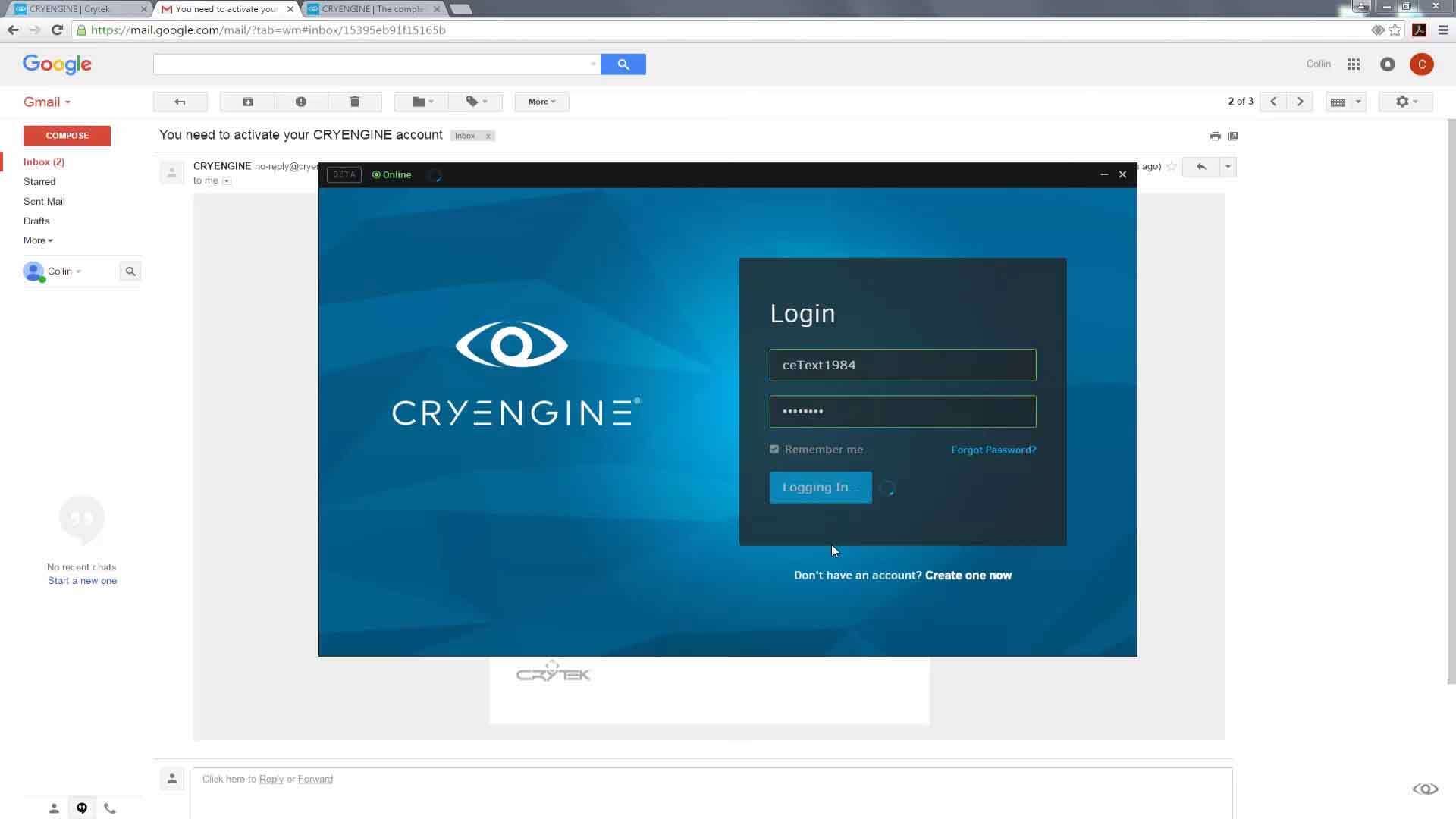Reply using the reply arrow icon
Screen dimensions: 1456x819
1200,166
